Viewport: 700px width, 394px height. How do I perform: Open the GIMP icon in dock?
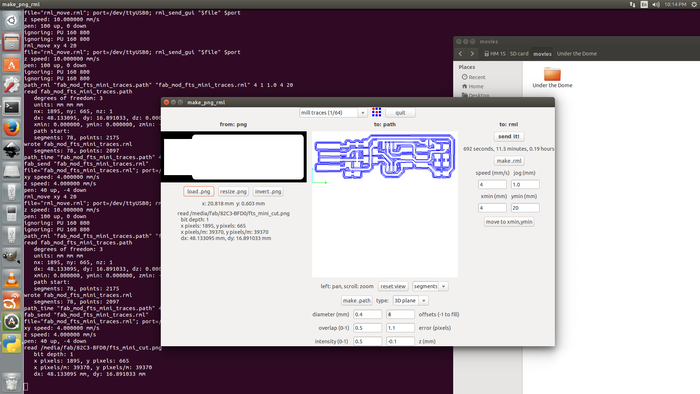pos(12,257)
